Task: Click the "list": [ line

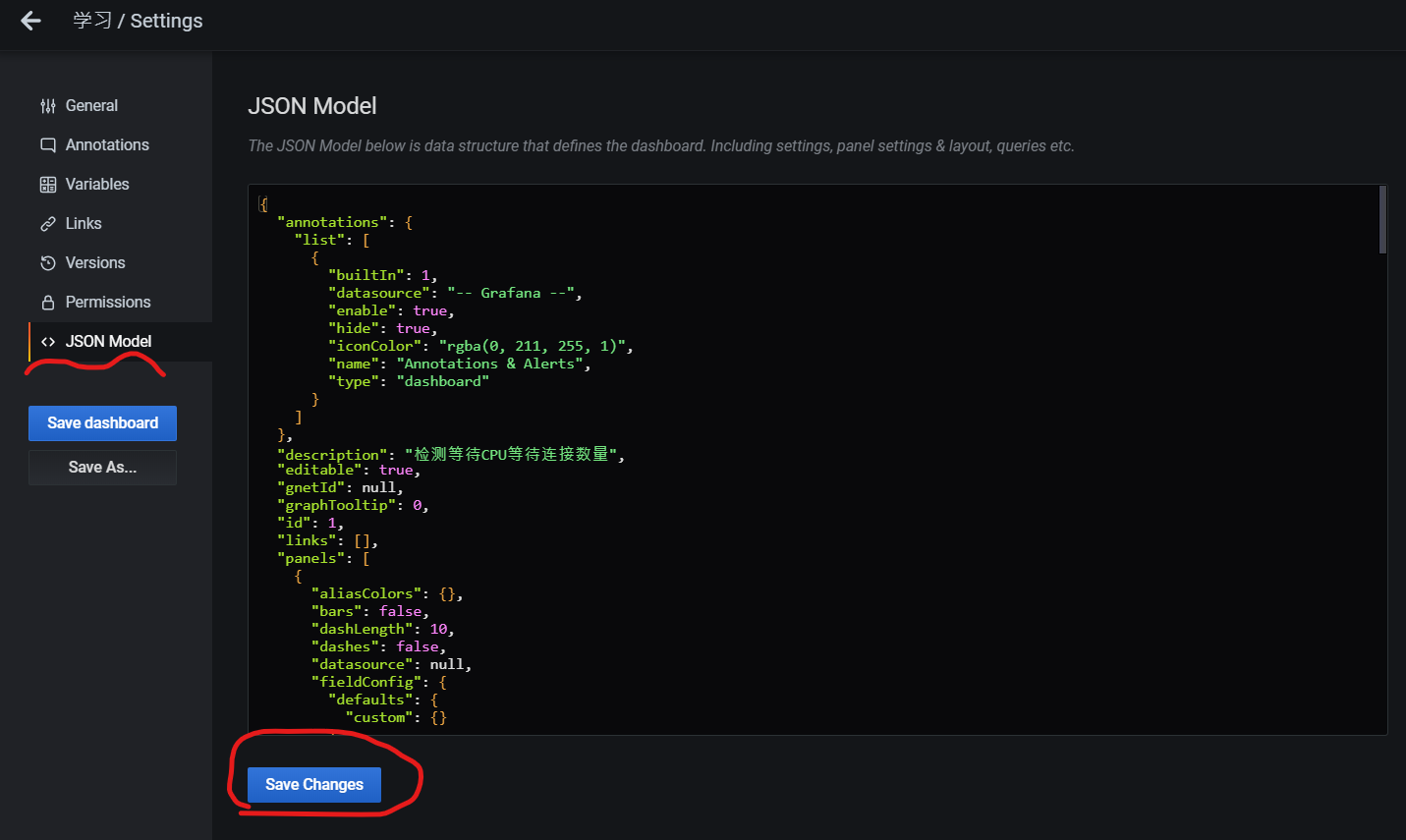Action: pos(332,240)
